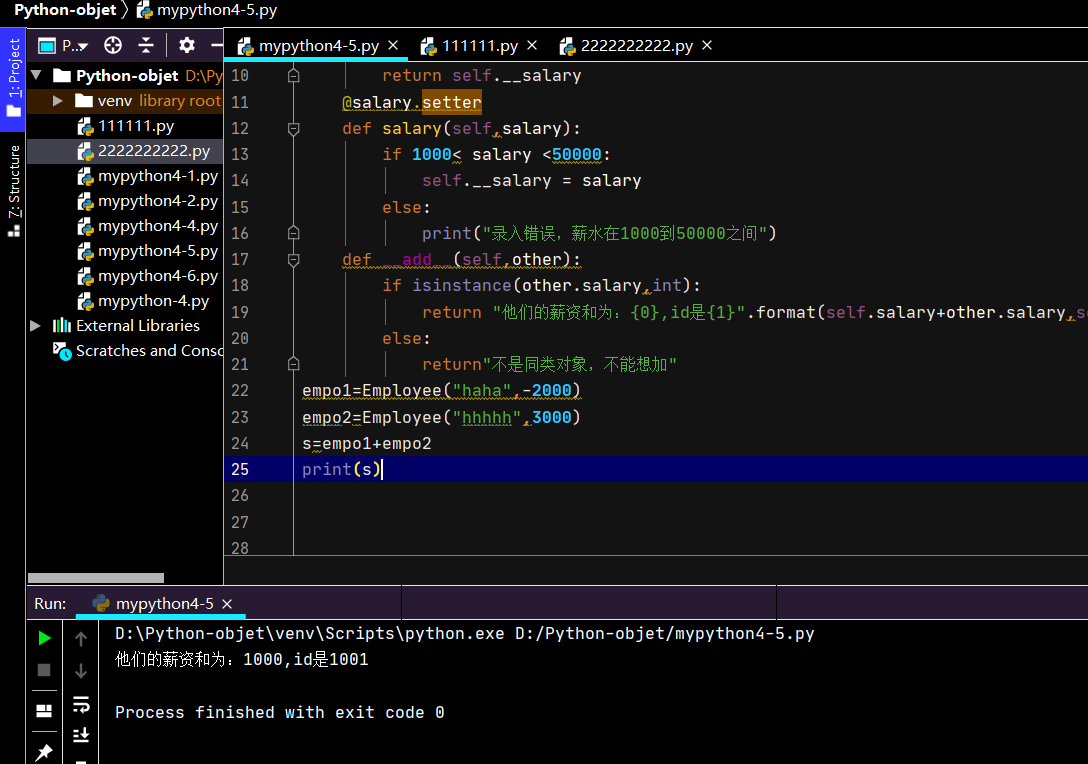Viewport: 1088px width, 764px height.
Task: Fold code at line 10 gutter marker
Action: (294, 76)
